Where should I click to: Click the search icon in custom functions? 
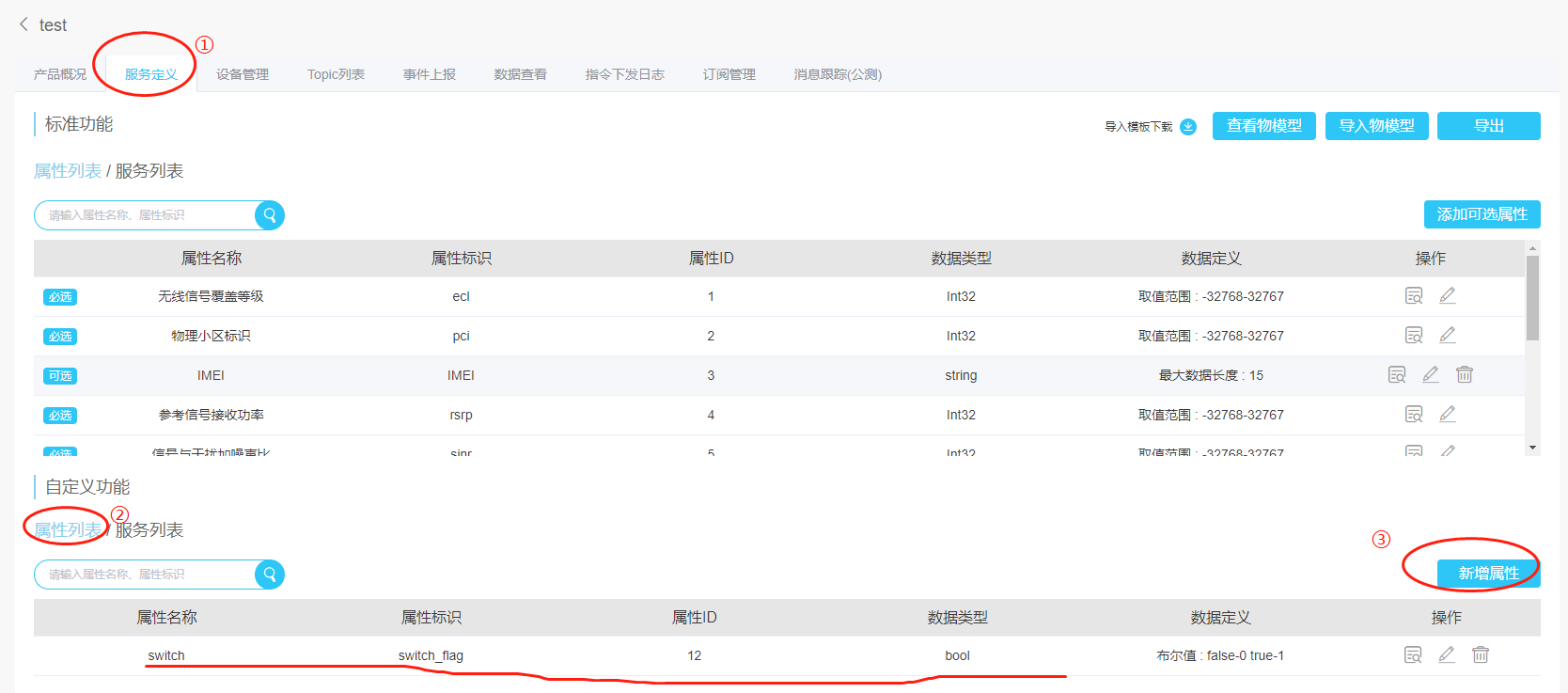(270, 575)
